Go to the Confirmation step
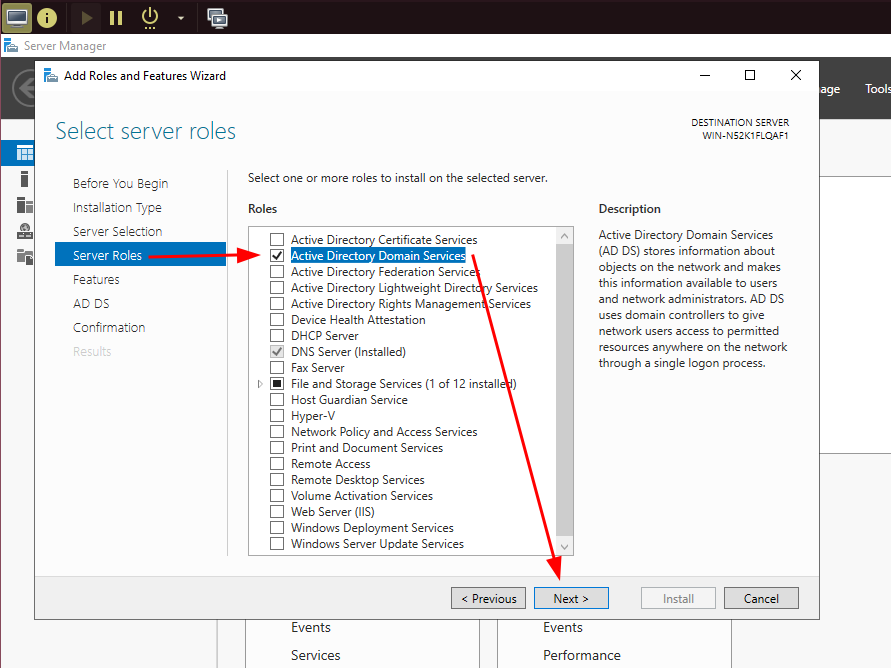The image size is (891, 668). [x=109, y=327]
